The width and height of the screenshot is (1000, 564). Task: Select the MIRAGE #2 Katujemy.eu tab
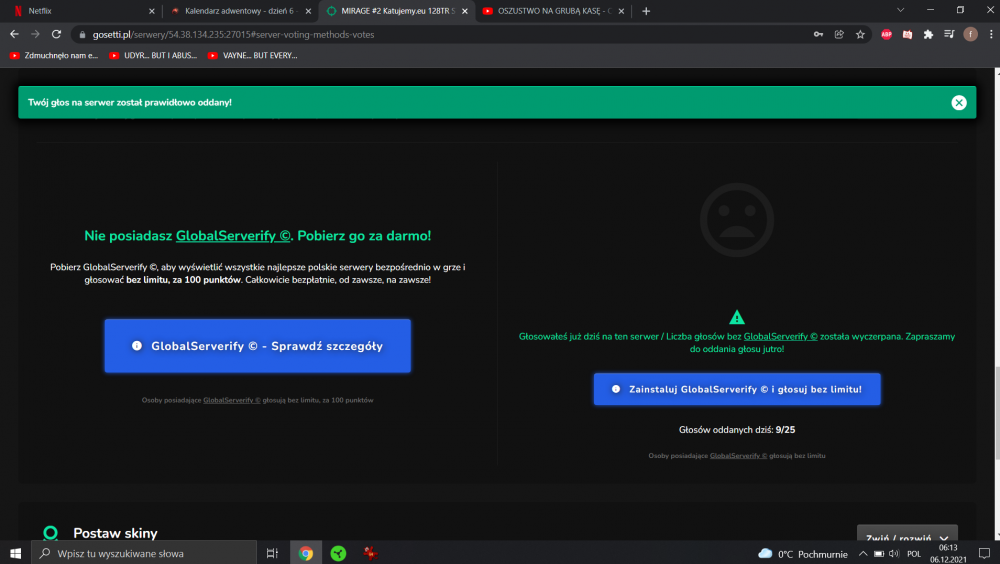click(397, 11)
